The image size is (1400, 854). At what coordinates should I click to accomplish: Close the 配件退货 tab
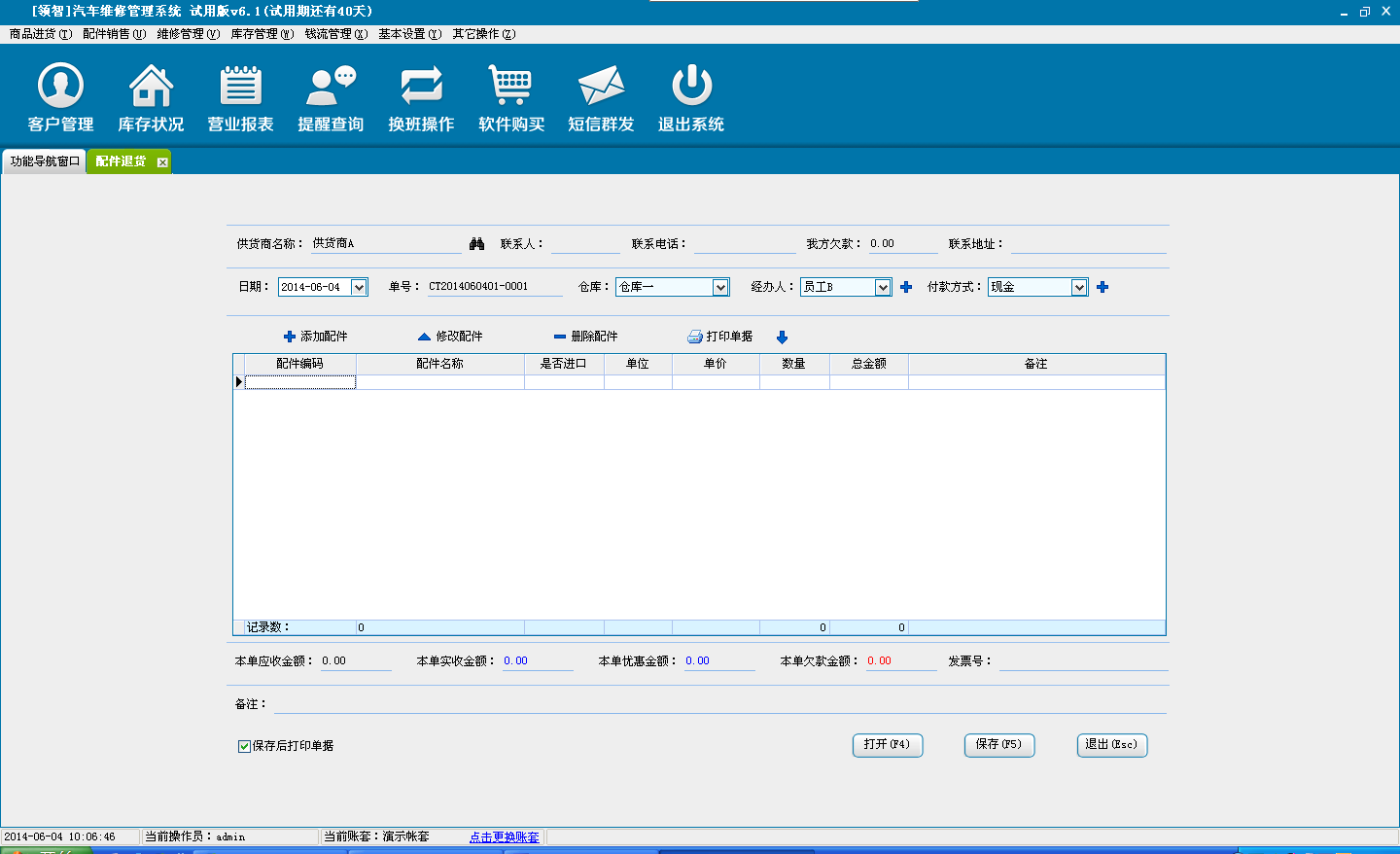click(162, 162)
